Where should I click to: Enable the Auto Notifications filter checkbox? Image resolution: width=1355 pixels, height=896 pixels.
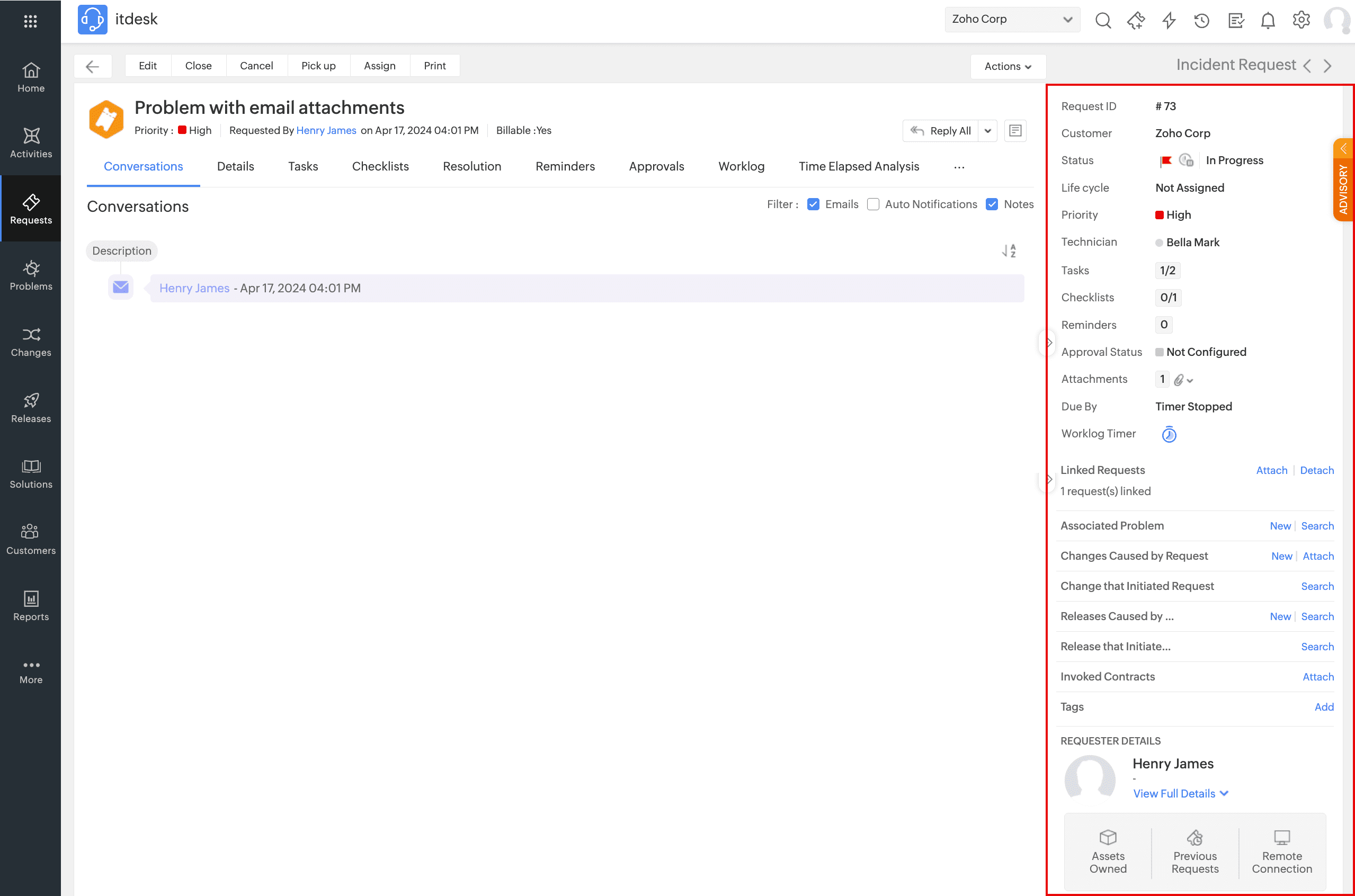tap(872, 204)
